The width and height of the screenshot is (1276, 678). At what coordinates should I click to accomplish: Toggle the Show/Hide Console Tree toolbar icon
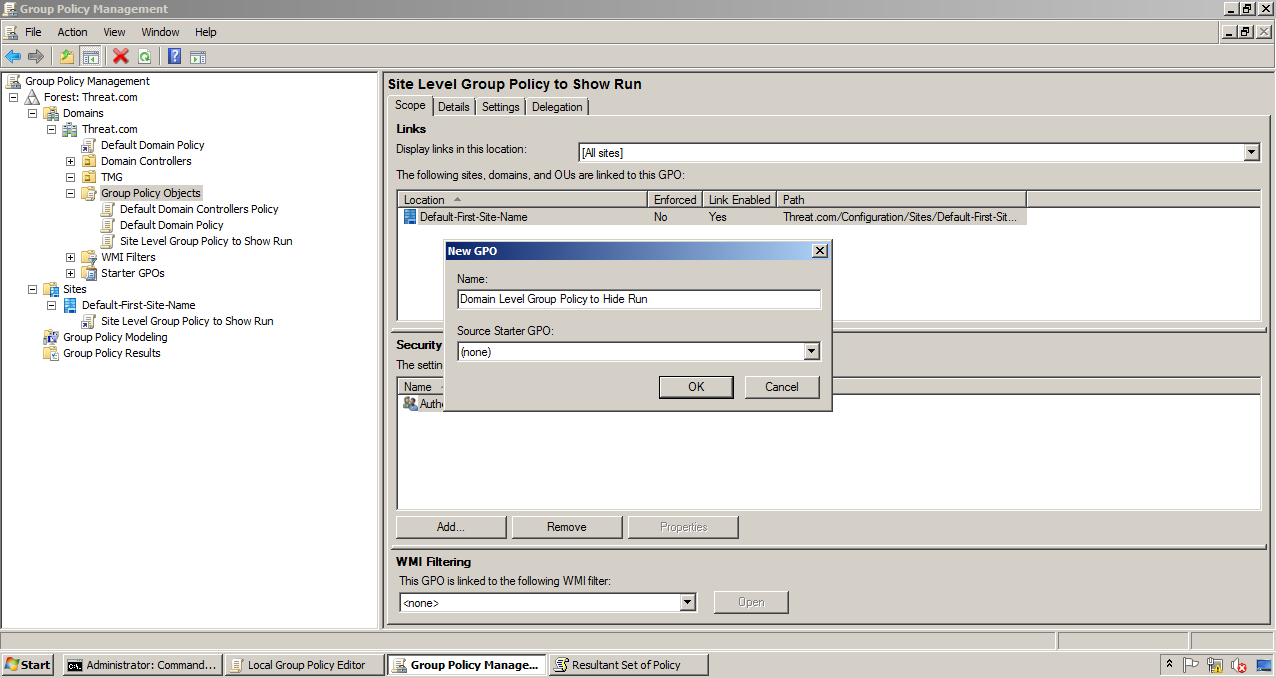89,56
